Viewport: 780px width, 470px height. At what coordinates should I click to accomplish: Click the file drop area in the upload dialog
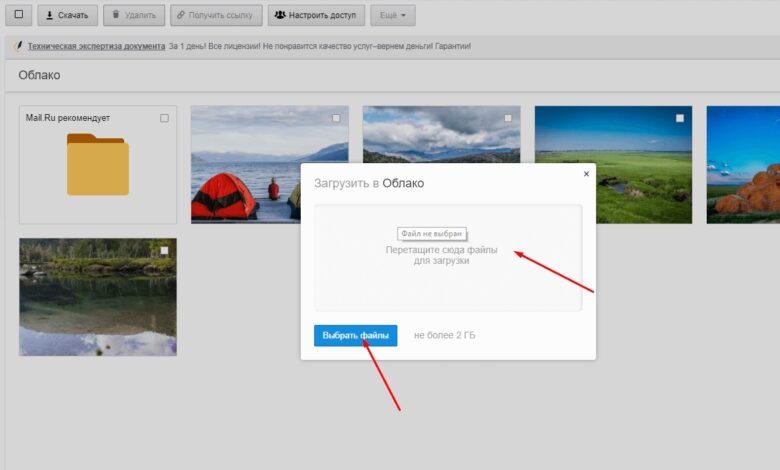[447, 280]
